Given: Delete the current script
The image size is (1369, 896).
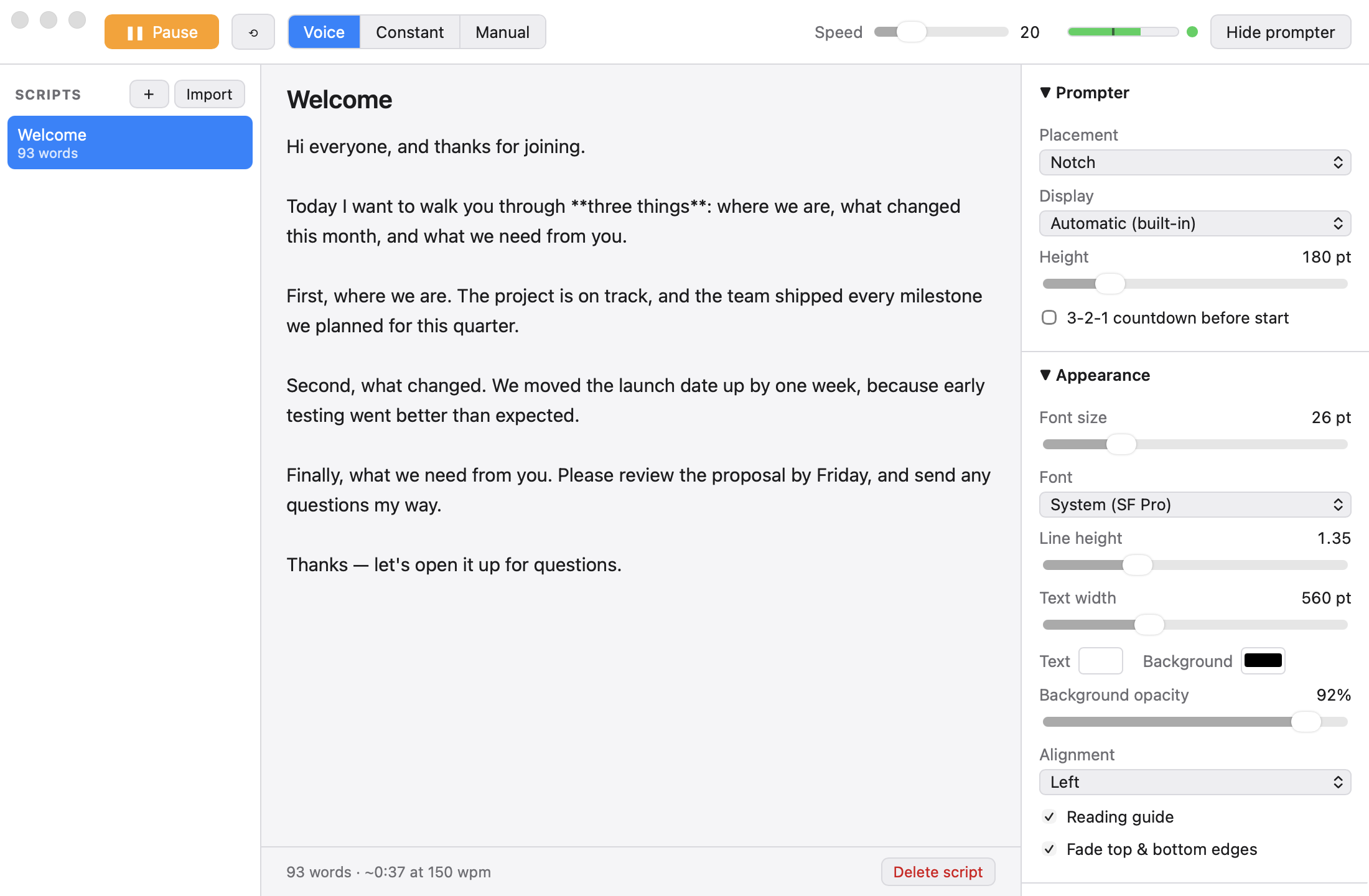Looking at the screenshot, I should click(x=938, y=872).
